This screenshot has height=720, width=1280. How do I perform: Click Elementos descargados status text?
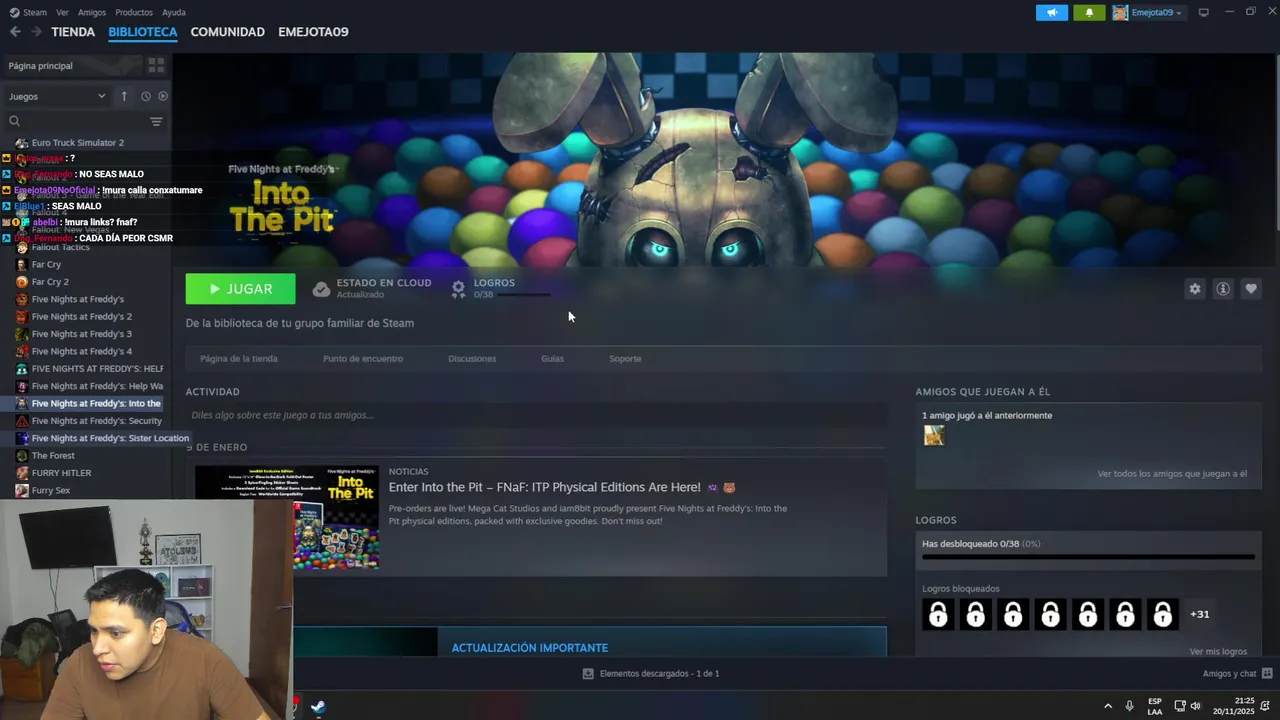click(x=659, y=674)
